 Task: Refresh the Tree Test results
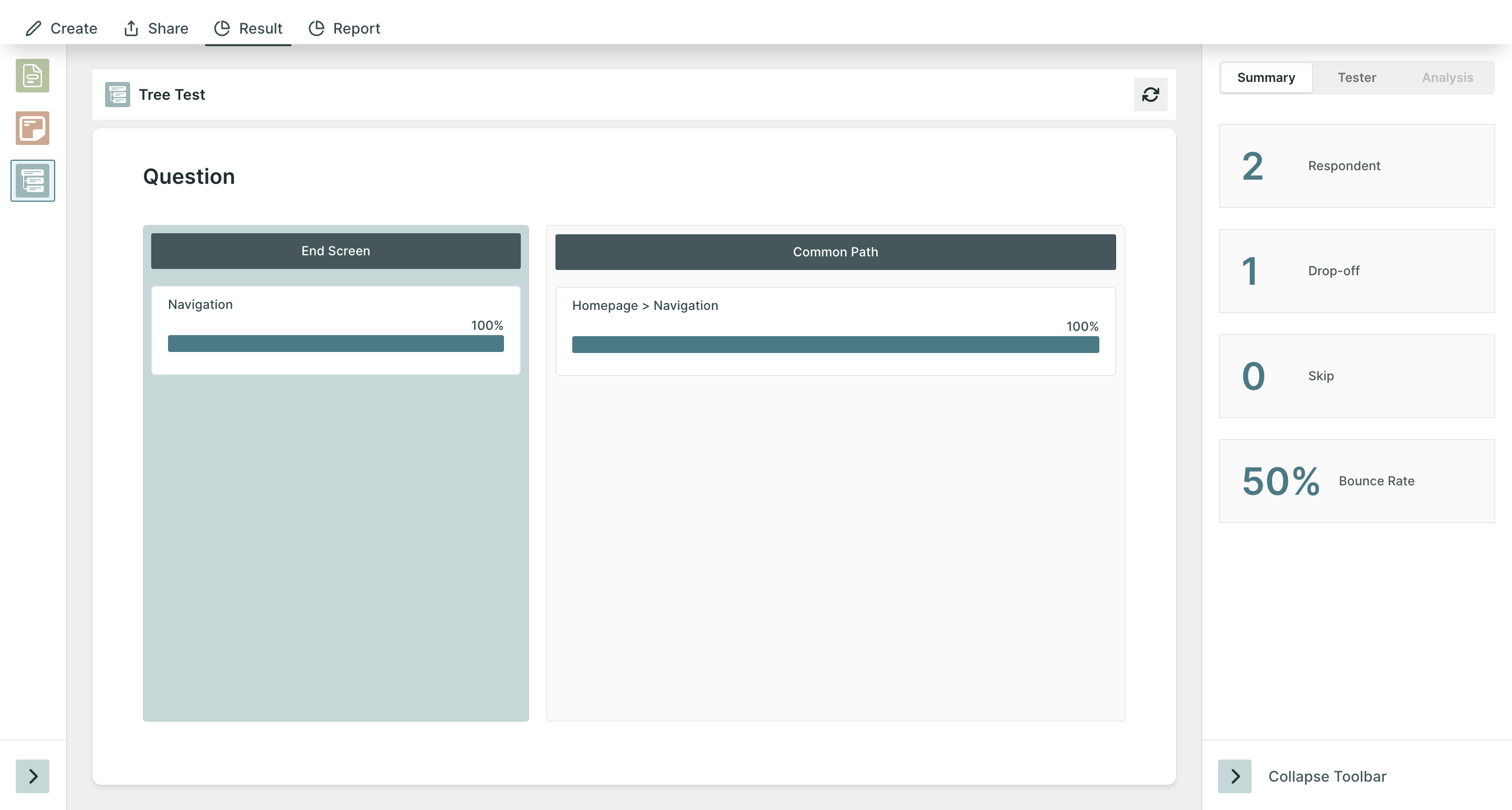coord(1150,95)
